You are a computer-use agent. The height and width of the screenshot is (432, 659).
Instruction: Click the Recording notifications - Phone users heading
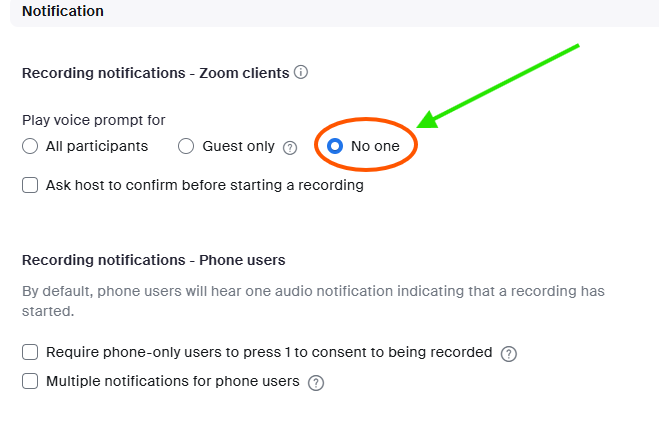153,260
